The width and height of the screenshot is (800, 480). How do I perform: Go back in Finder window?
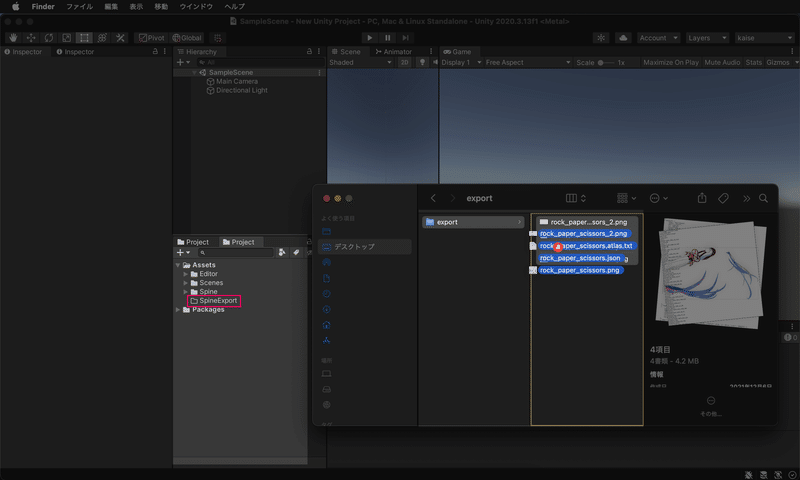[x=433, y=198]
